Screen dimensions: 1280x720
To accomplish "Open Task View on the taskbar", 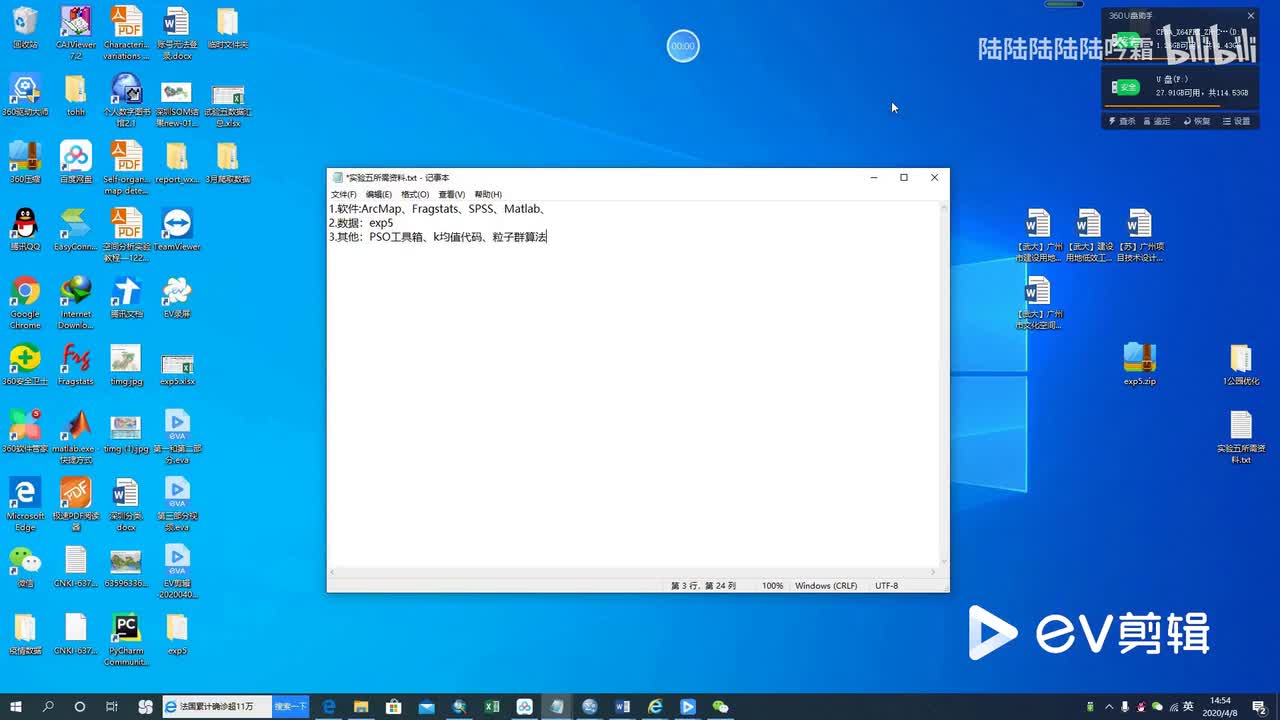I will [112, 707].
